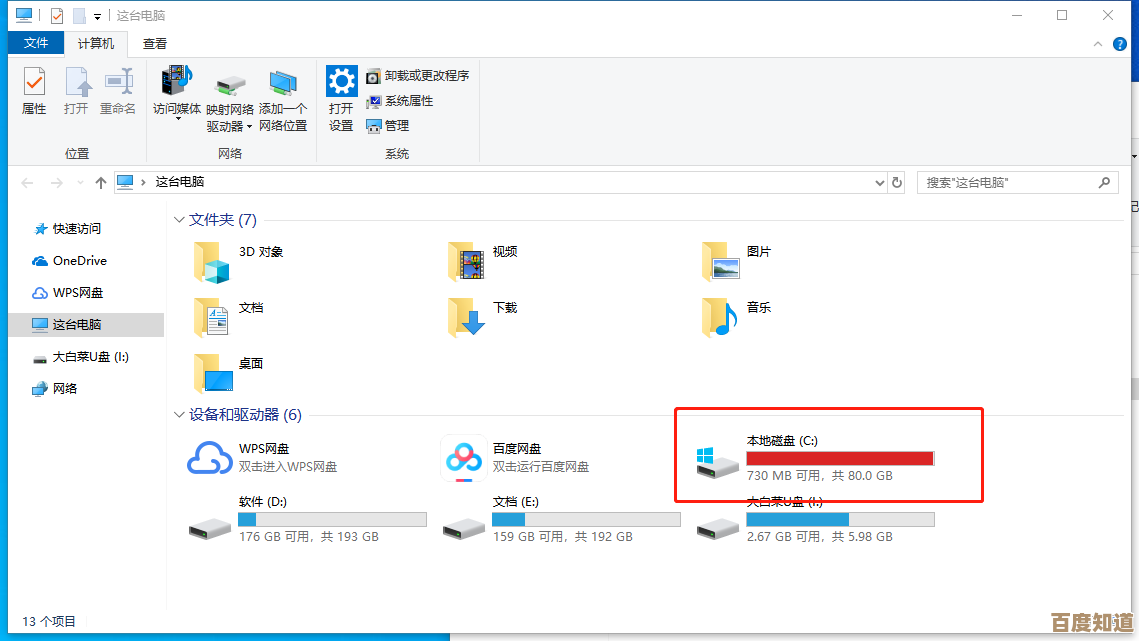Expand the ribbon minimize chevron
Screen dimensions: 1139x641
tap(1098, 45)
